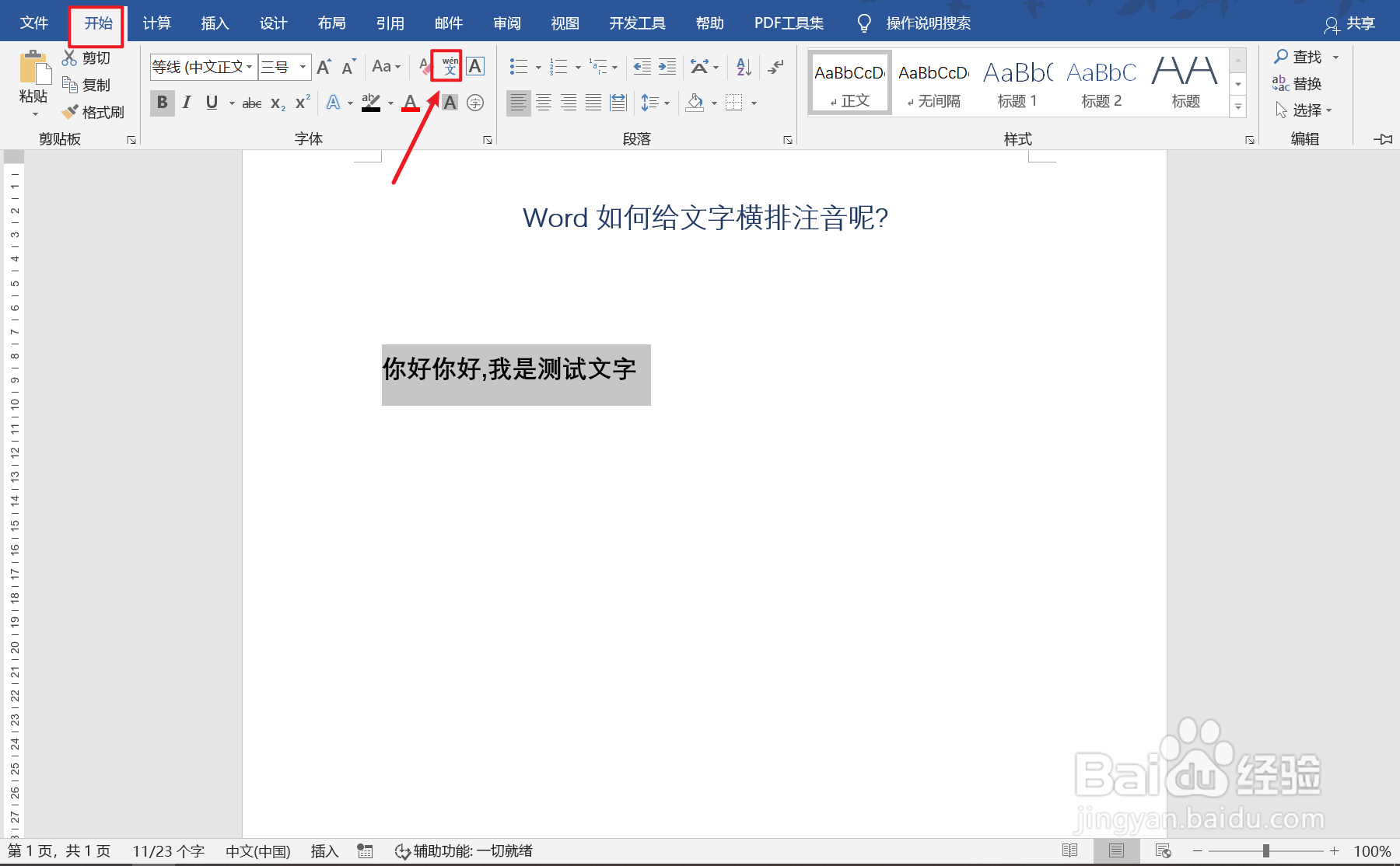Apply subscript formatting
Image resolution: width=1400 pixels, height=866 pixels.
click(278, 103)
